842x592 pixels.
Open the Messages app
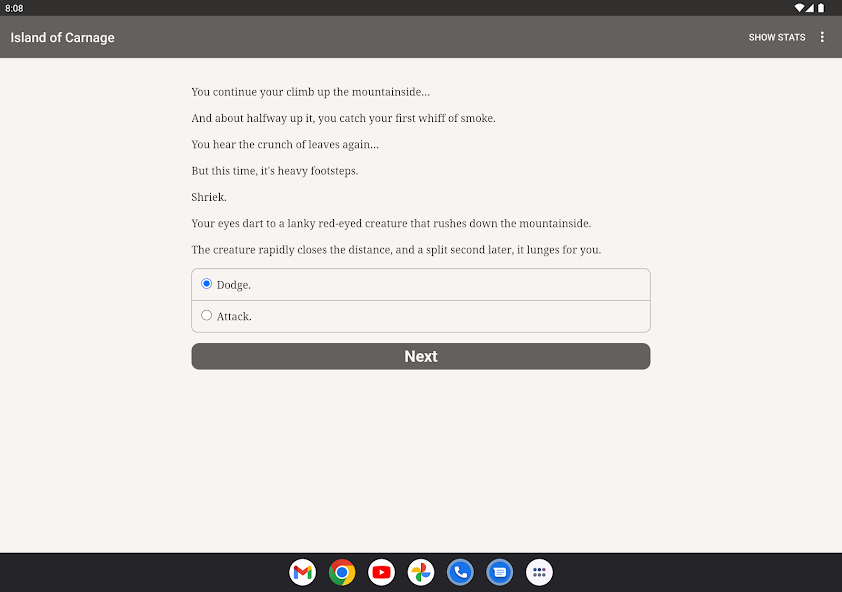pyautogui.click(x=500, y=572)
